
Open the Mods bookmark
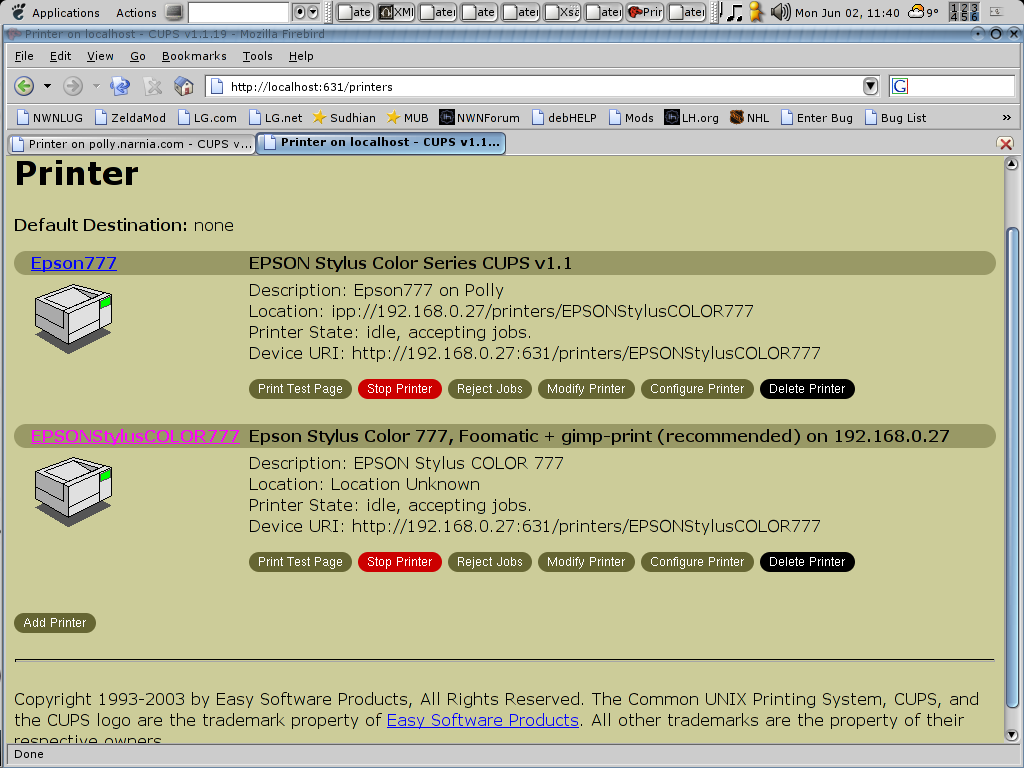(x=631, y=118)
